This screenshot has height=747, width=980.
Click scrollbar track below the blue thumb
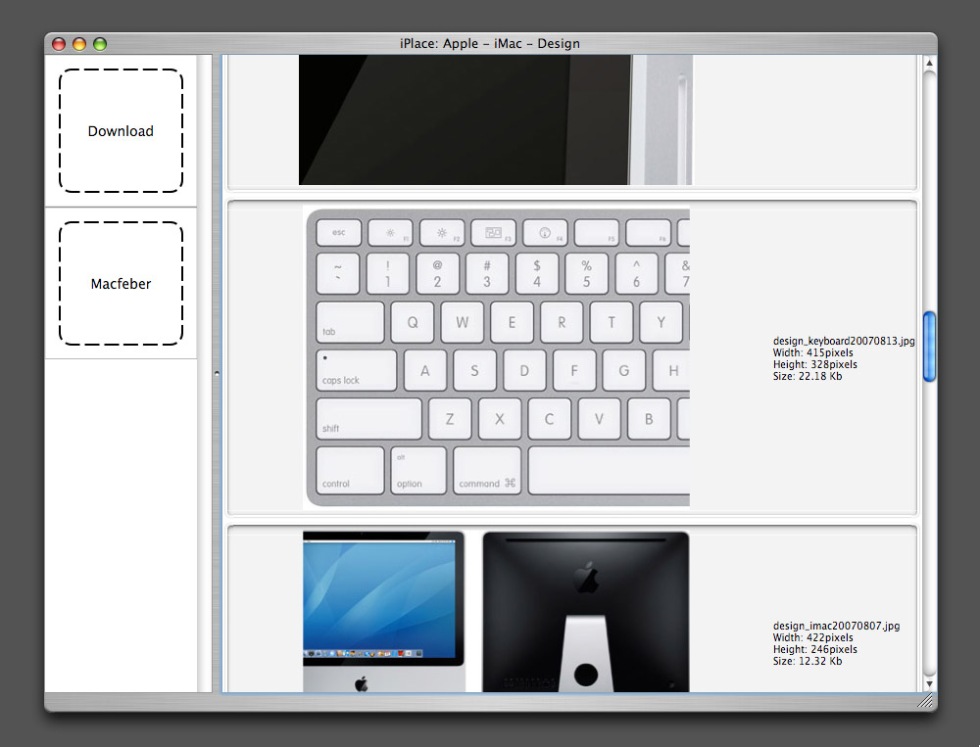(929, 530)
